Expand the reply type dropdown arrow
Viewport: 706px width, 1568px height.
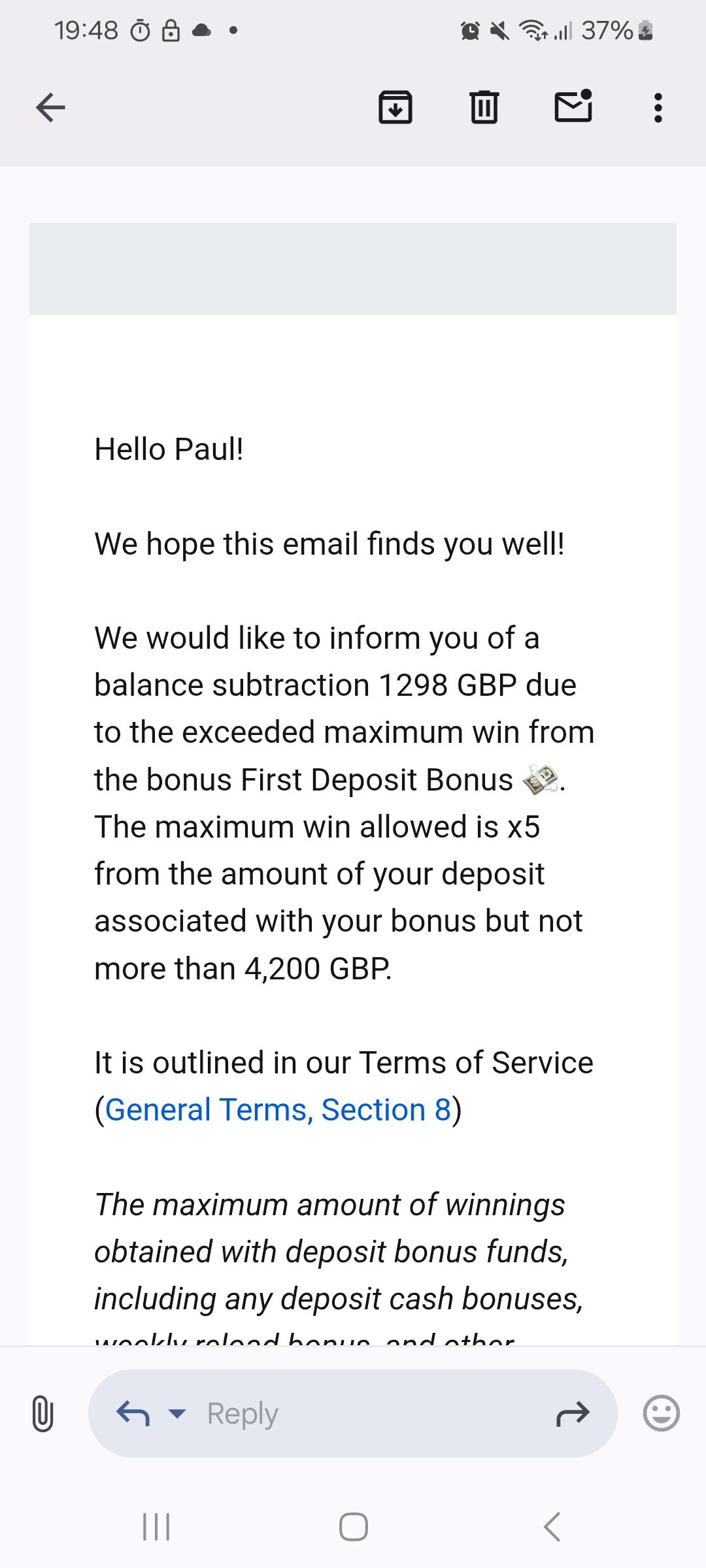(176, 1413)
